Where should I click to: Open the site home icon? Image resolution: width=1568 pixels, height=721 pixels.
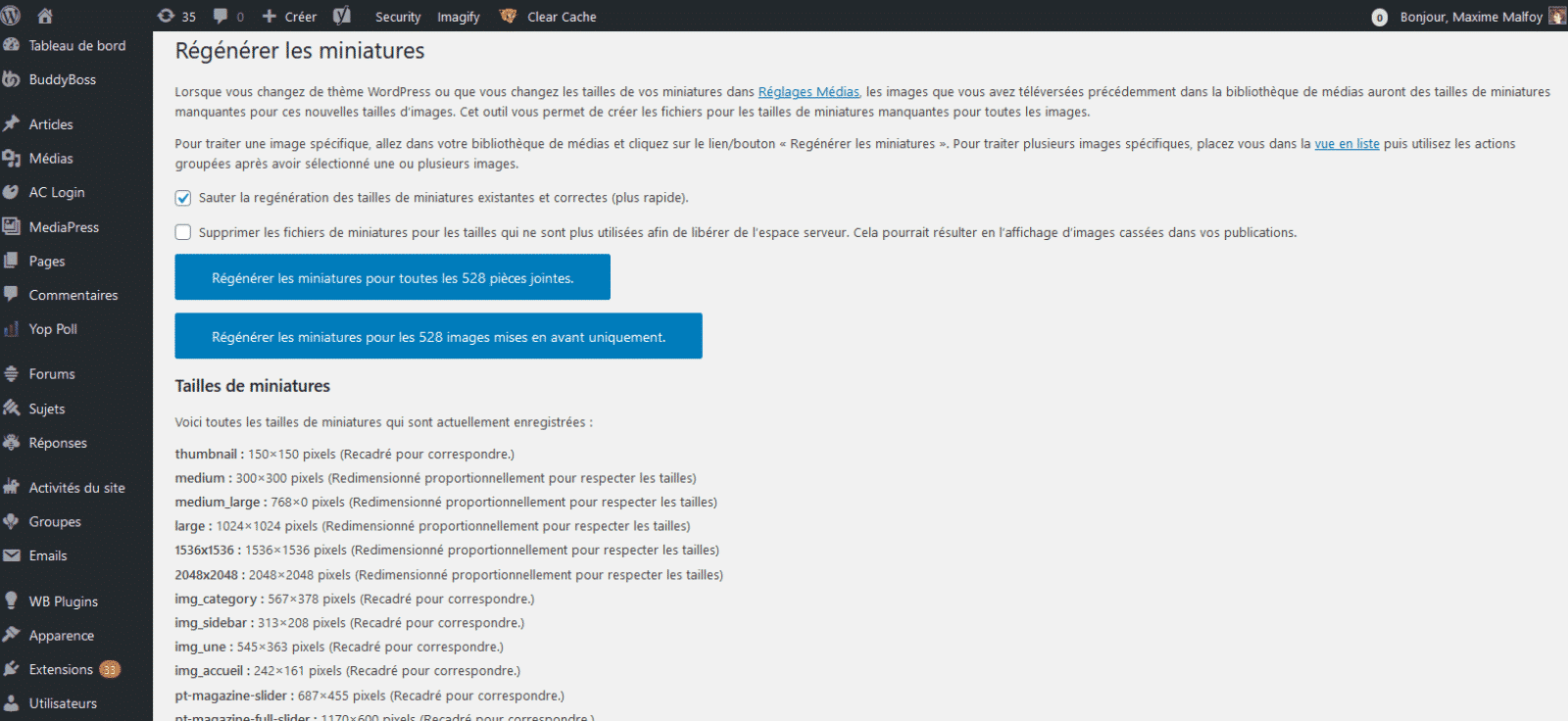[x=45, y=16]
